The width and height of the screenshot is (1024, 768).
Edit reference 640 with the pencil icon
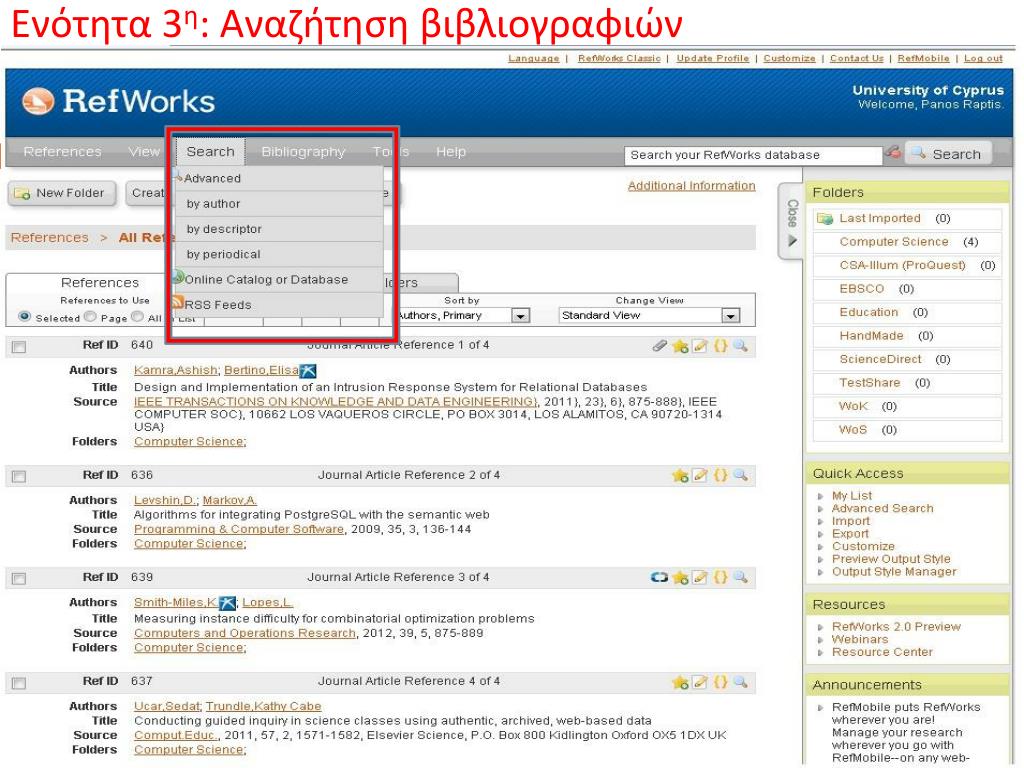(x=700, y=345)
